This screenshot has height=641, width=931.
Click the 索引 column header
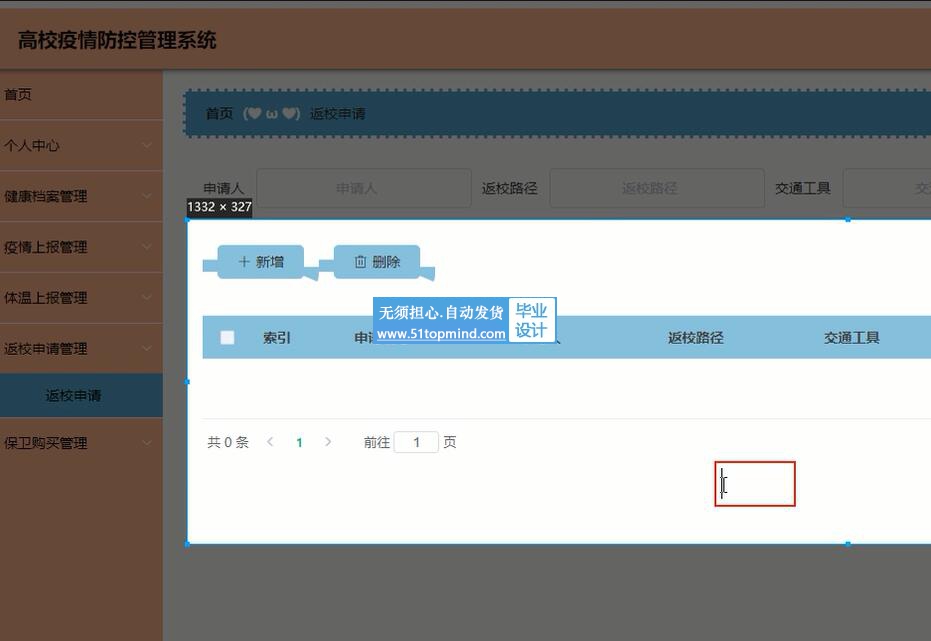277,338
